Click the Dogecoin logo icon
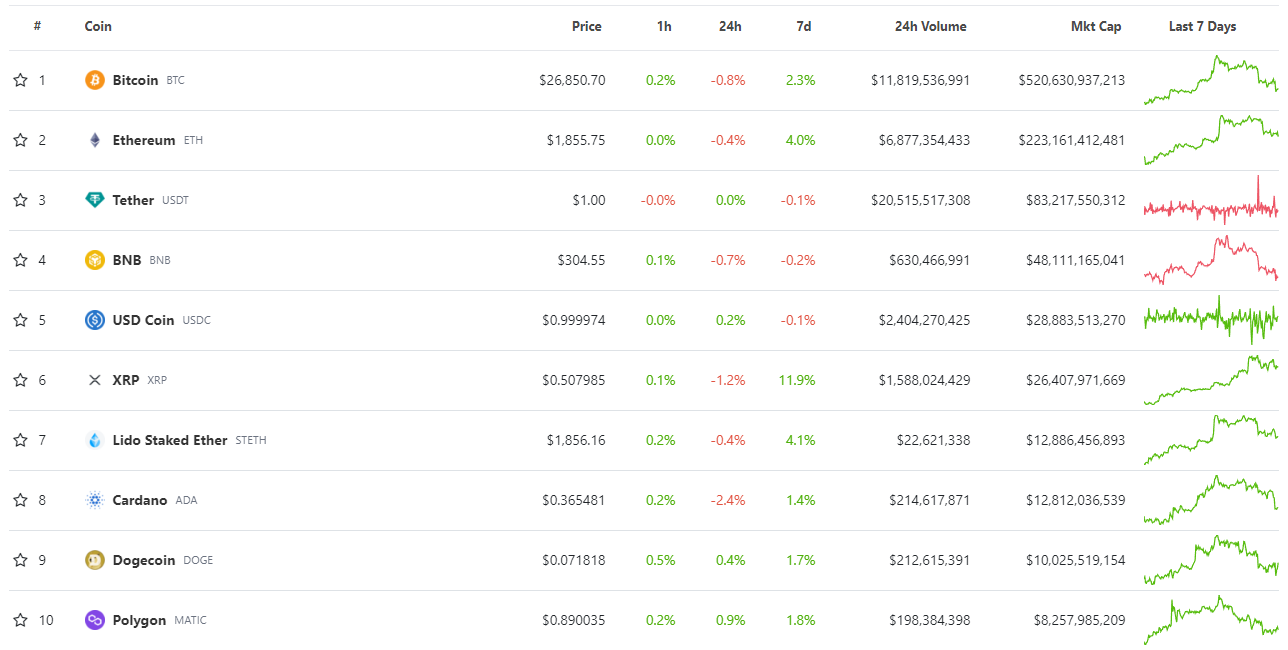1288x650 pixels. [x=95, y=560]
